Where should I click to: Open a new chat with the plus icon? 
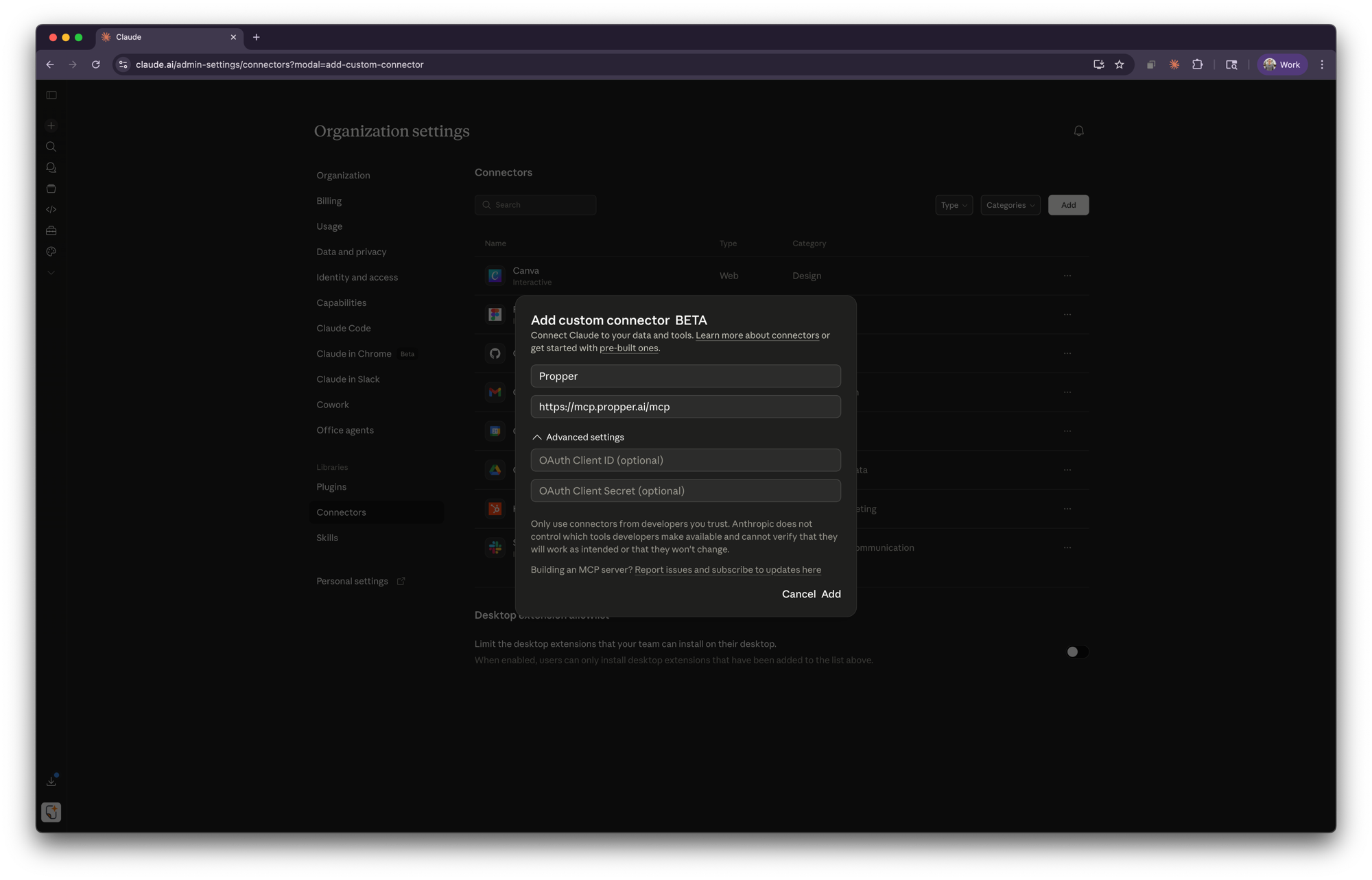51,126
